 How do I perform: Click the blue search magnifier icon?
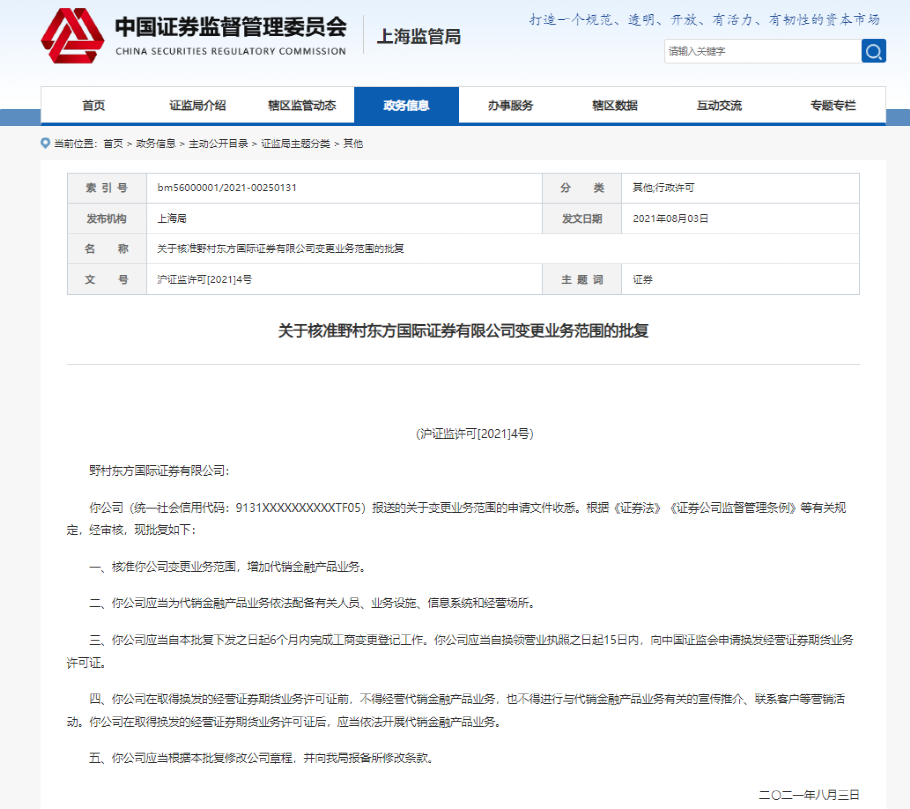point(871,51)
